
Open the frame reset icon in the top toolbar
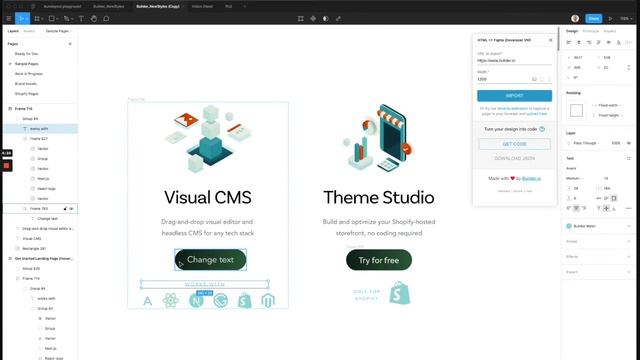[301, 19]
